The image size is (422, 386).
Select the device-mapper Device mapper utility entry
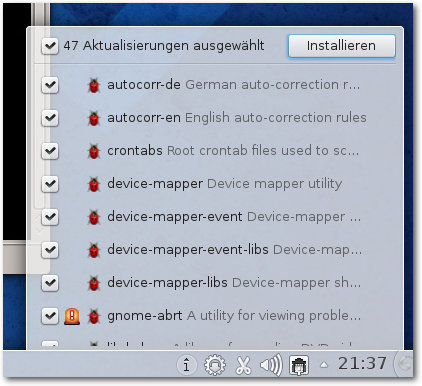tap(225, 184)
